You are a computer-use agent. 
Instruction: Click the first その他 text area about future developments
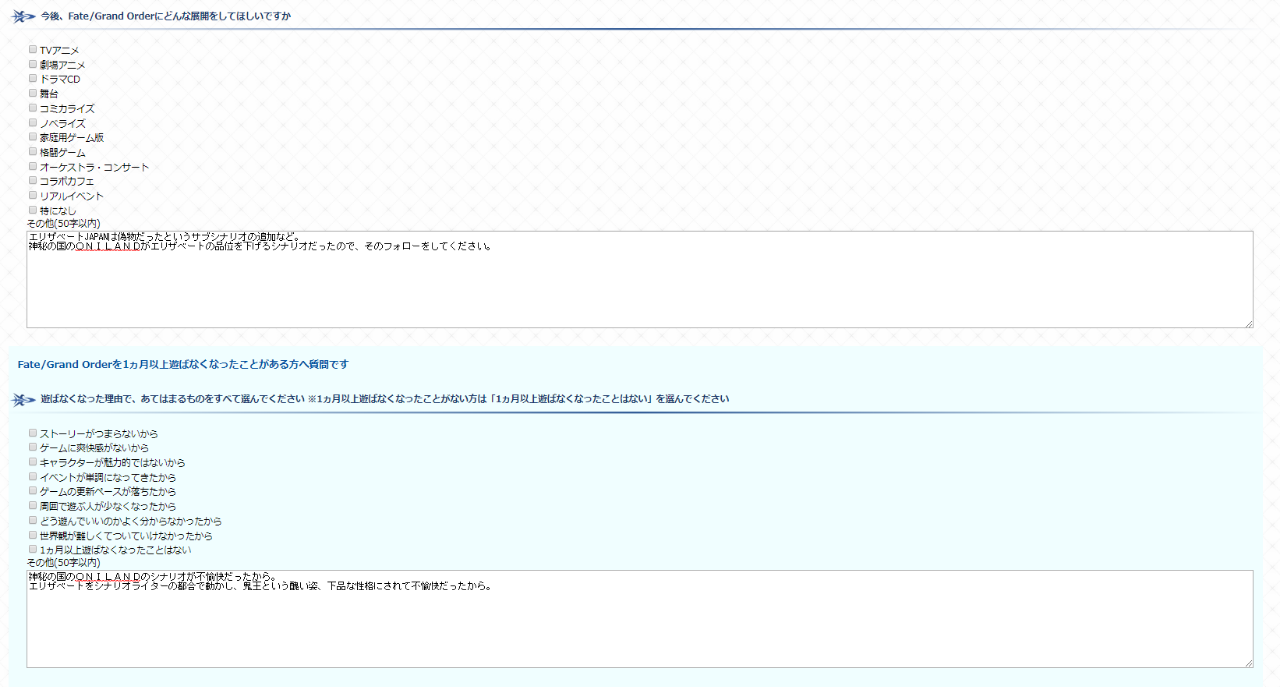639,285
